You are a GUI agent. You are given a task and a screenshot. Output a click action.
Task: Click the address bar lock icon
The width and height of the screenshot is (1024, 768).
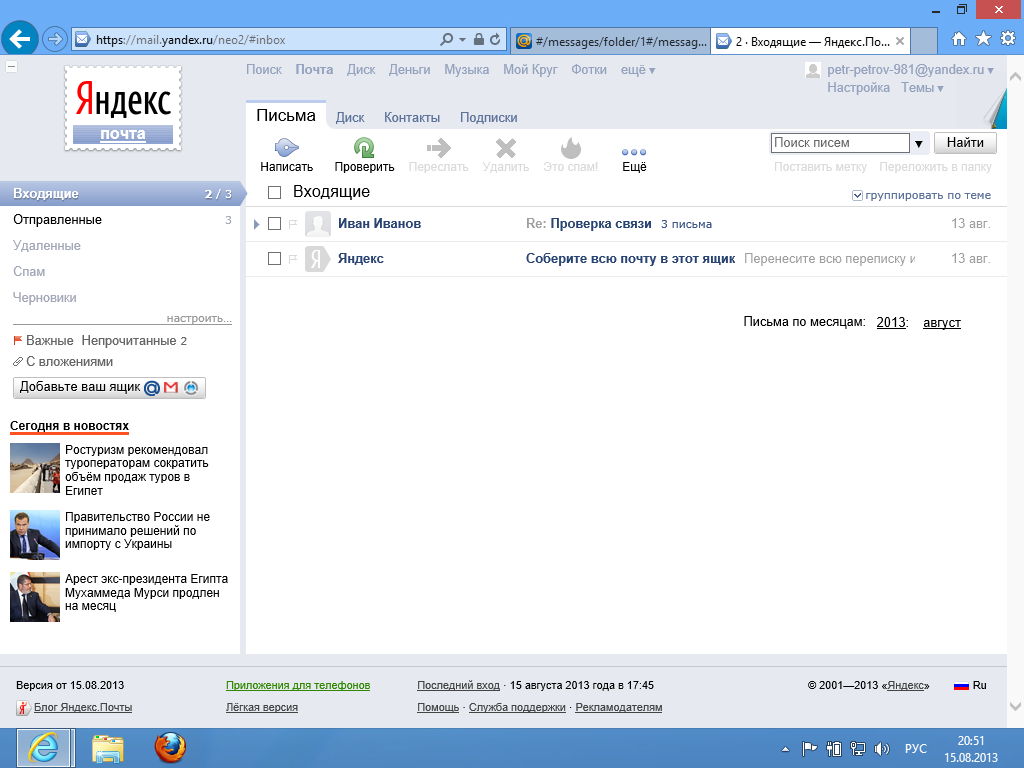[479, 39]
